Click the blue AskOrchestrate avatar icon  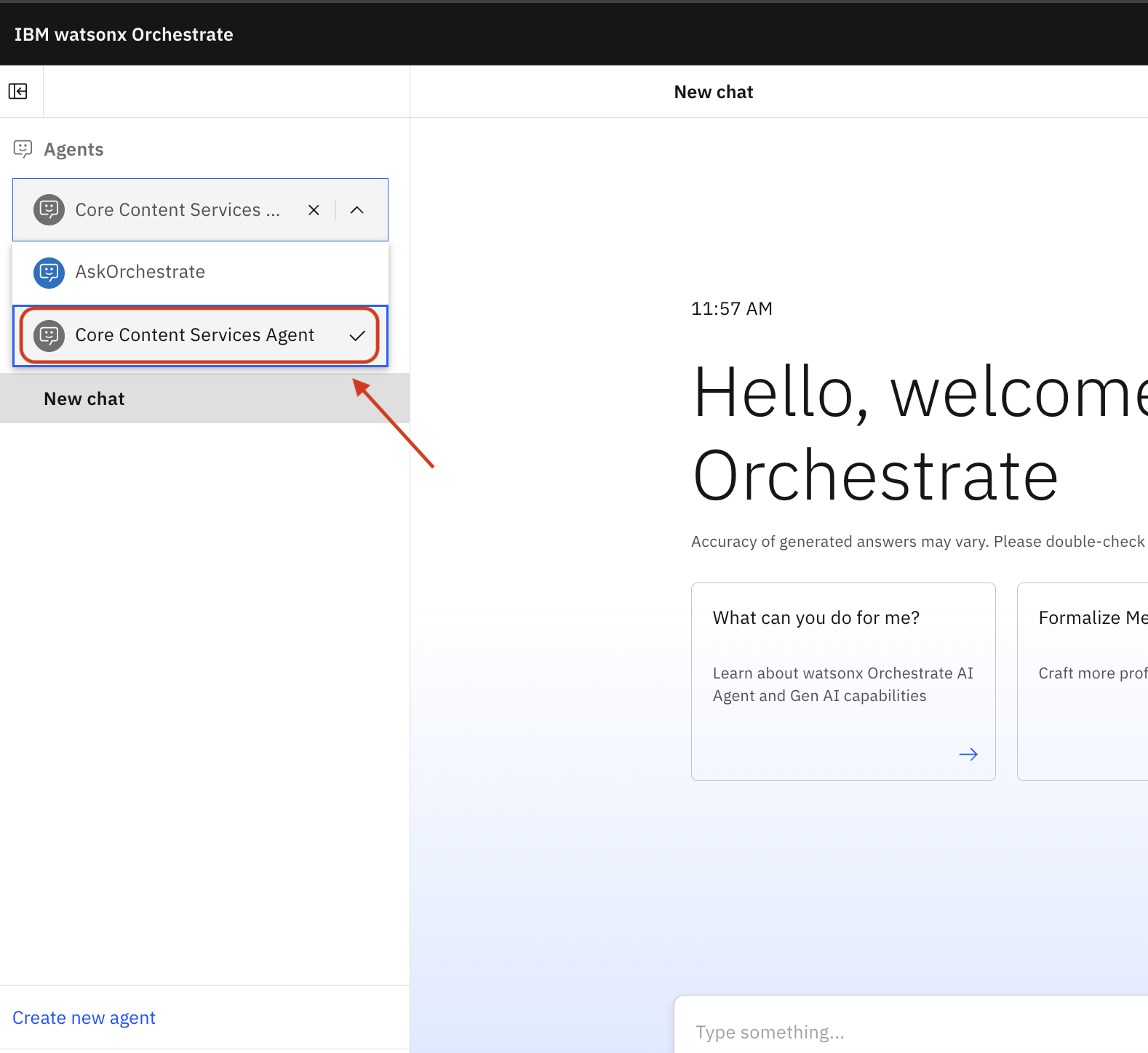[49, 273]
